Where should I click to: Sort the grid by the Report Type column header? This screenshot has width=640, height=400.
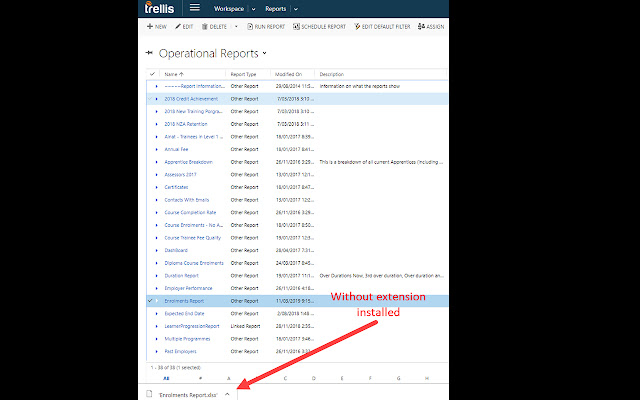click(x=243, y=74)
